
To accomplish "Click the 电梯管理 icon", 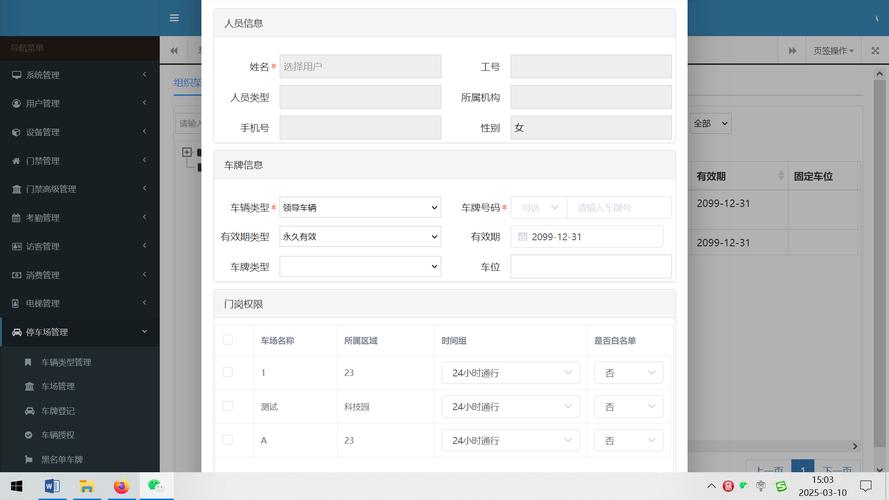I will click(16, 303).
